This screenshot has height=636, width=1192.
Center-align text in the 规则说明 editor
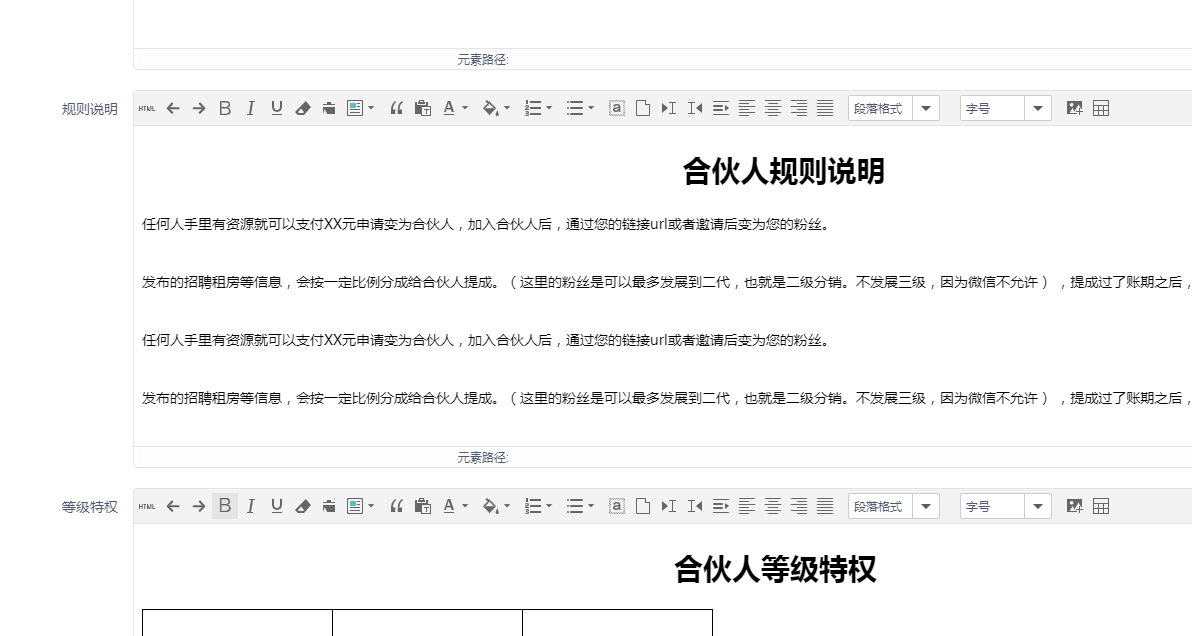[773, 109]
